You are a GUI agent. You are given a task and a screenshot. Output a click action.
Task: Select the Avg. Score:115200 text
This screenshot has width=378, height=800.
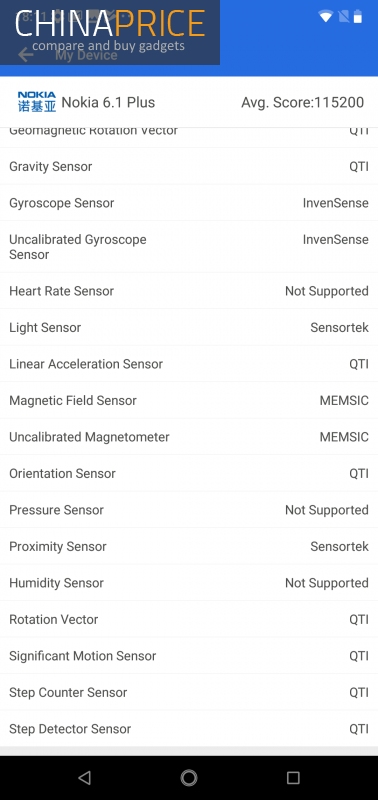point(303,102)
